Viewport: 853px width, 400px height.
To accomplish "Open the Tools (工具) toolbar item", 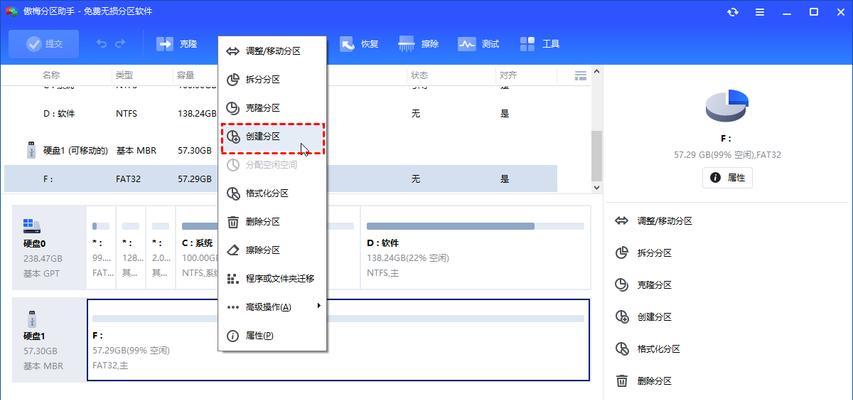I will 539,44.
